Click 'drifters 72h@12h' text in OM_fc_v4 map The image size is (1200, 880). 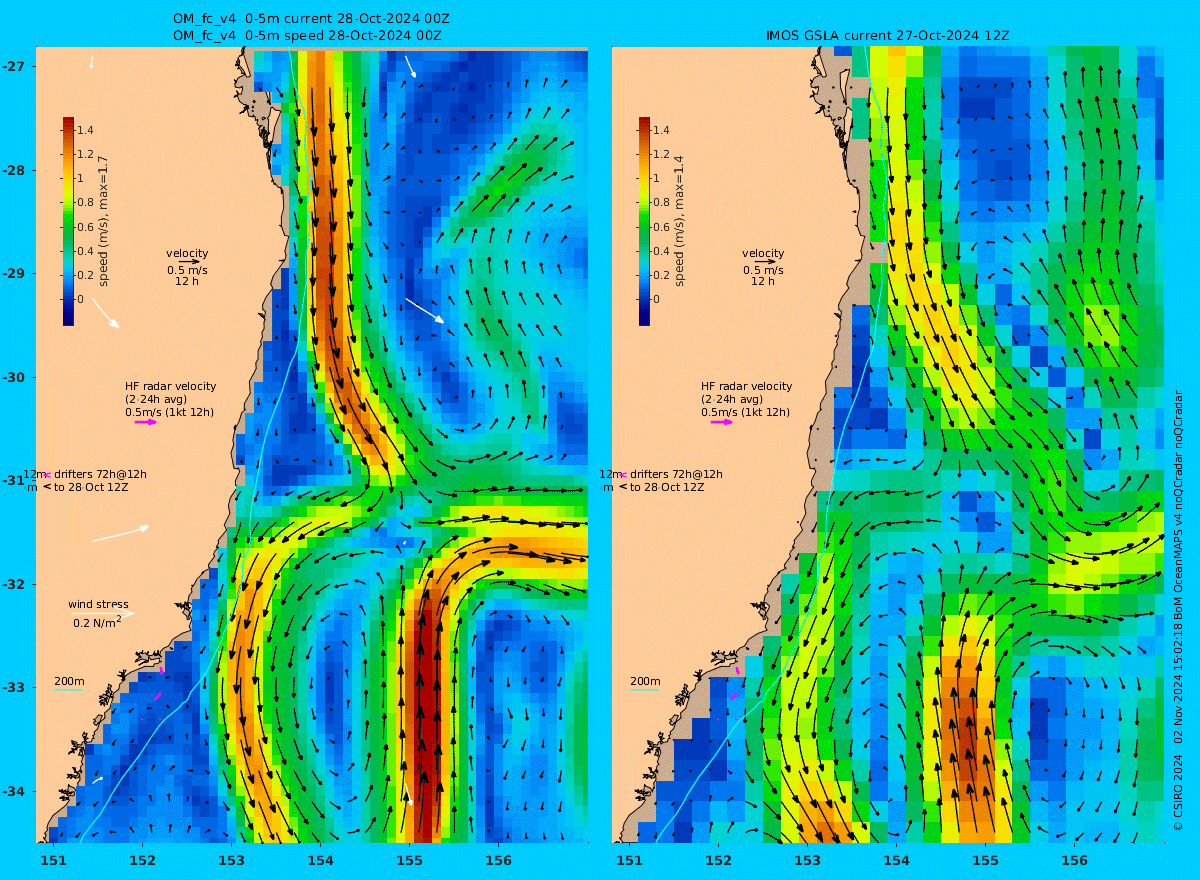[101, 474]
